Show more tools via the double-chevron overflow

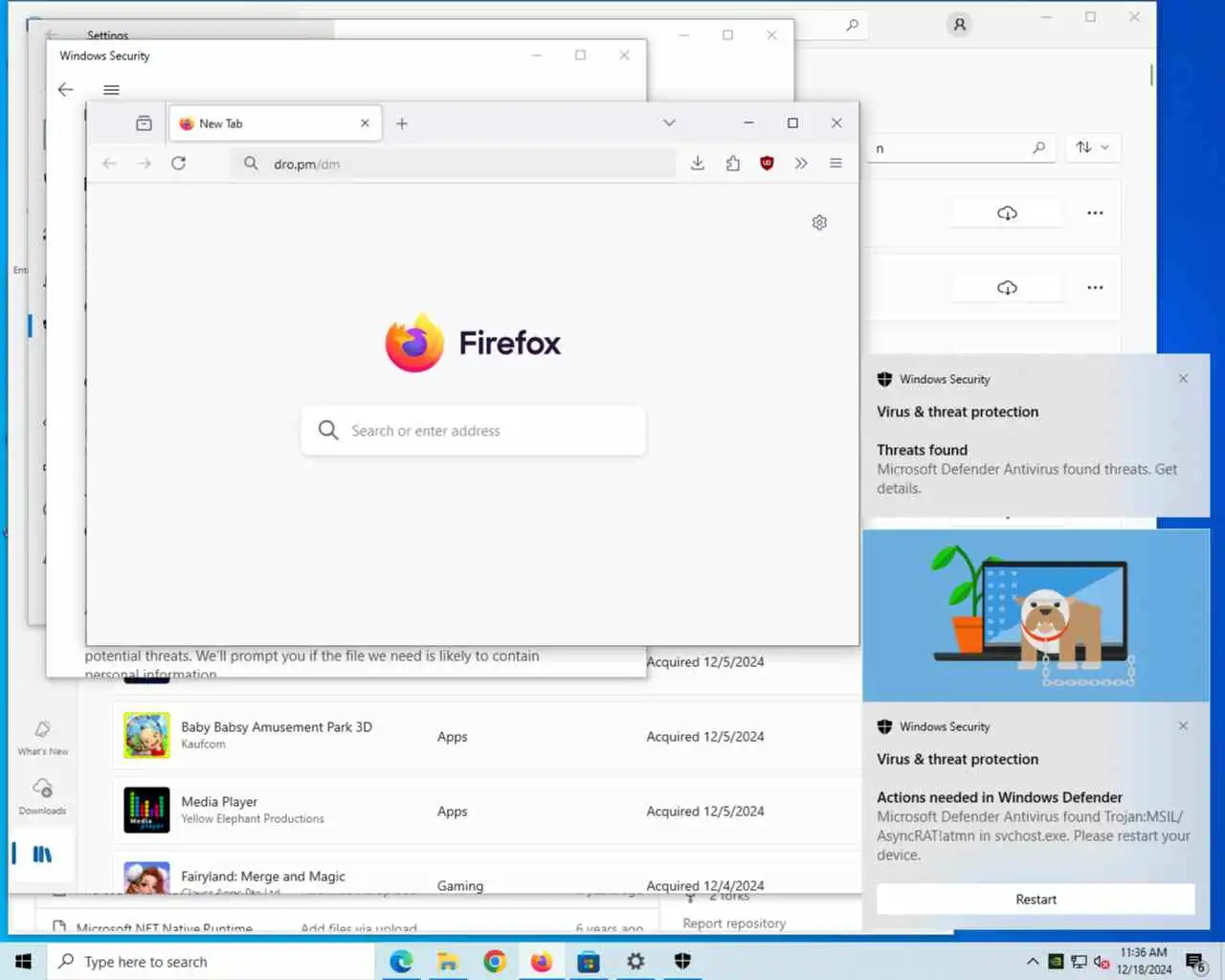[x=801, y=164]
